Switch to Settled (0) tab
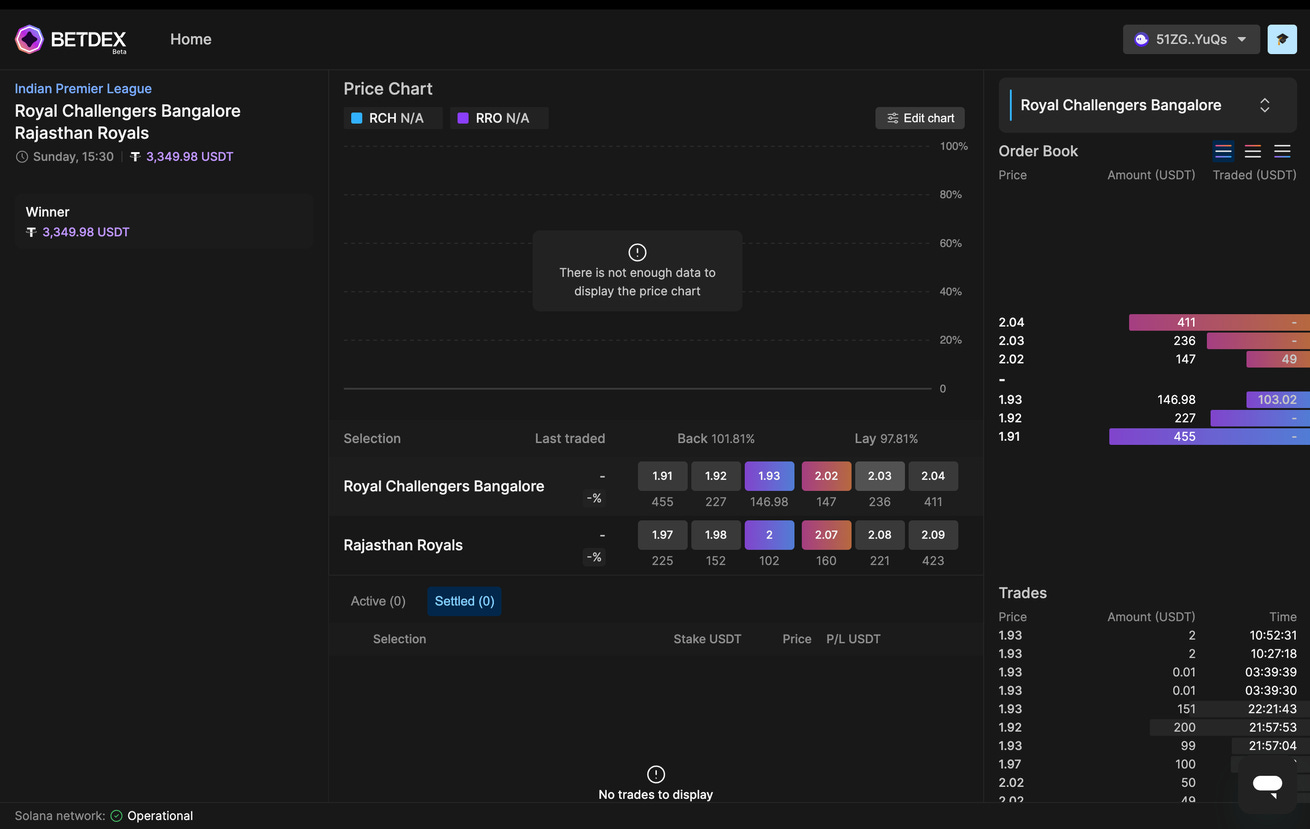This screenshot has width=1310, height=829. (x=464, y=601)
